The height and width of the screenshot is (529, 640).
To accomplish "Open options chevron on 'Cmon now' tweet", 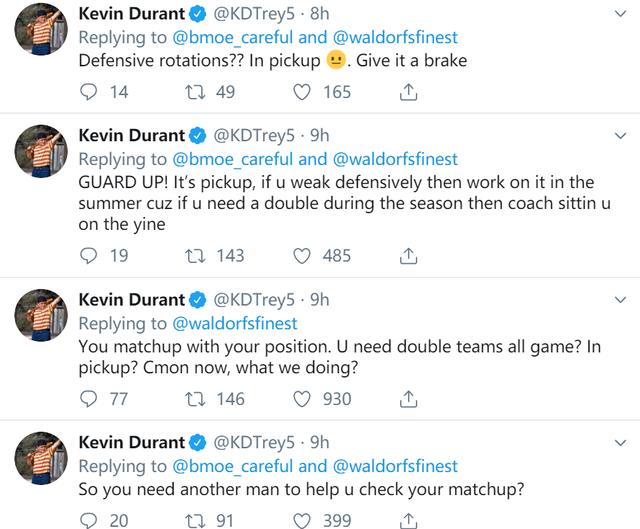I will coord(620,300).
